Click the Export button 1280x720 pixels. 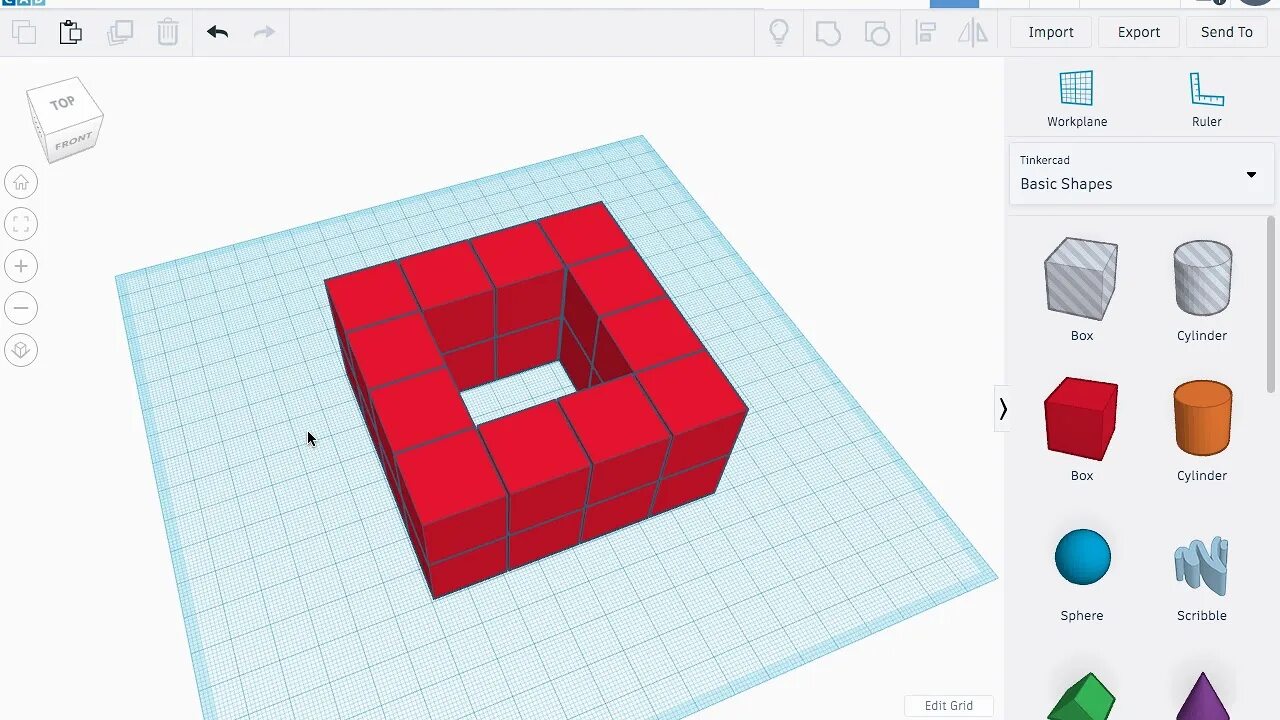(1139, 32)
